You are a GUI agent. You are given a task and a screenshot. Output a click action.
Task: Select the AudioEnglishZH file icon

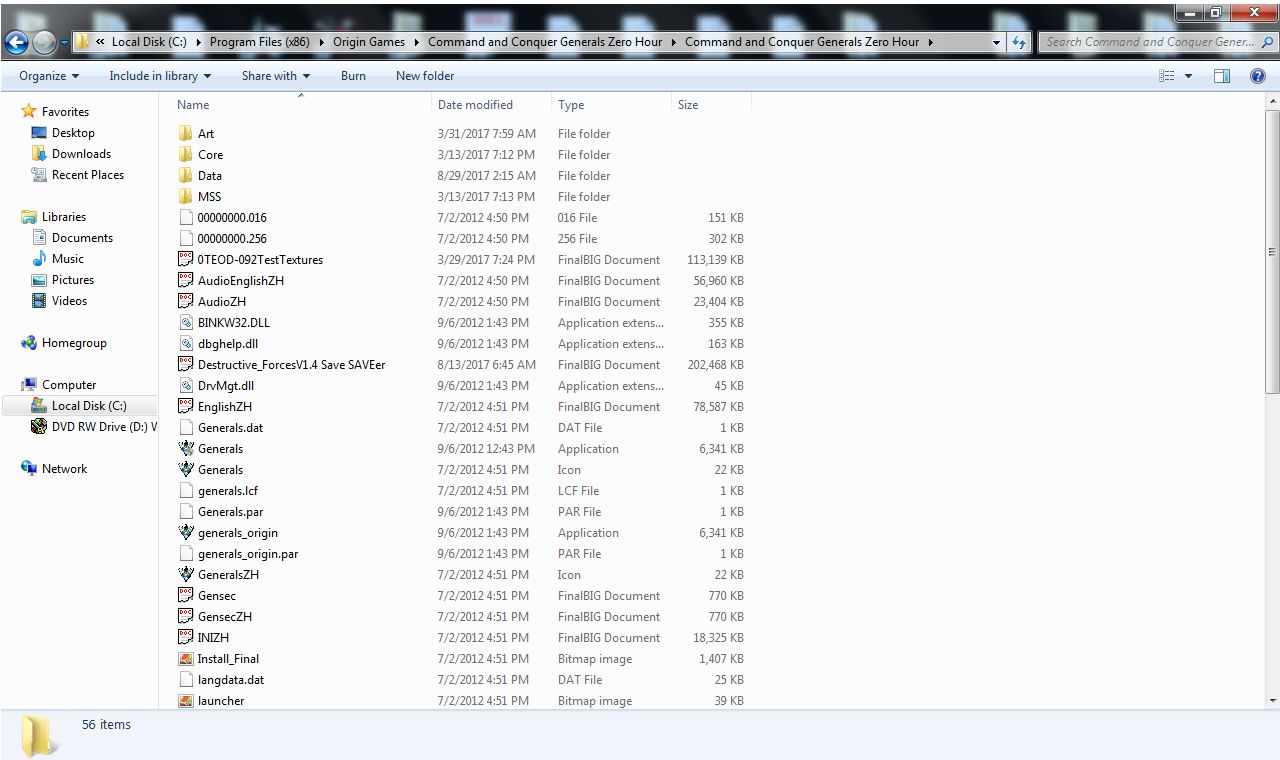[x=185, y=280]
